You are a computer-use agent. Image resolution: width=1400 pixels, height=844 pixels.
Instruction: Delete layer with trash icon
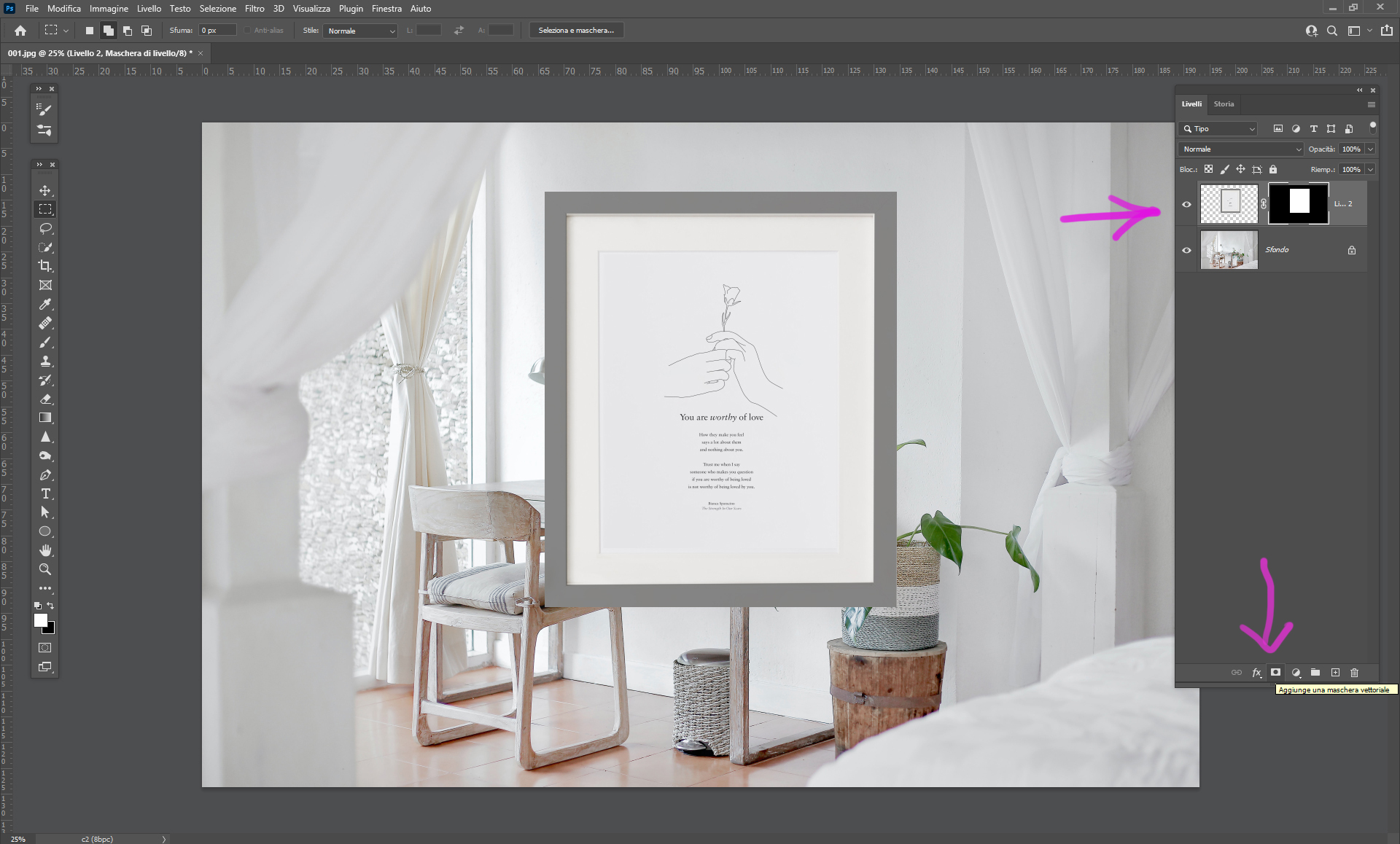click(x=1354, y=673)
